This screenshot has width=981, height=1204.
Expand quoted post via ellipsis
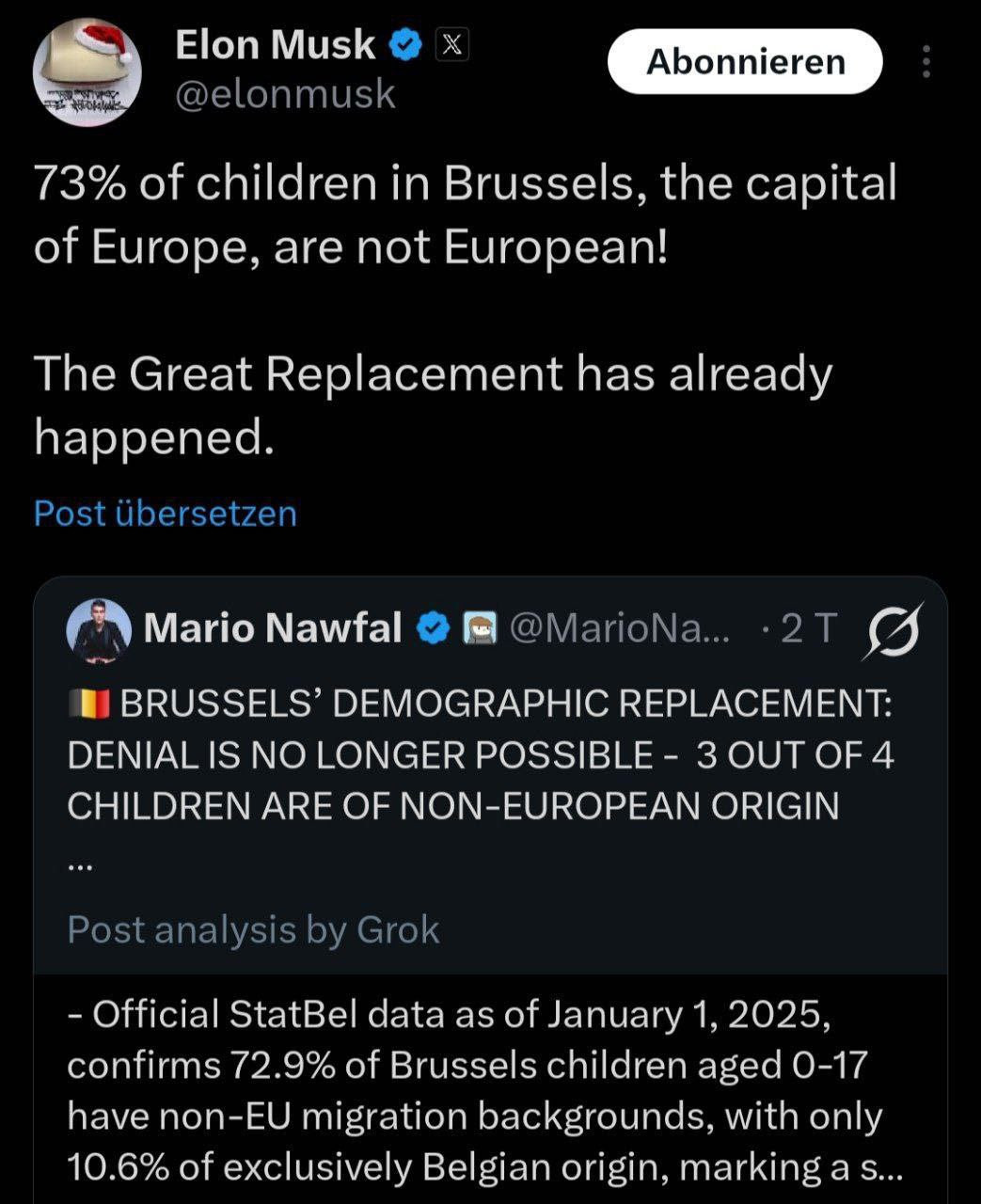click(80, 866)
